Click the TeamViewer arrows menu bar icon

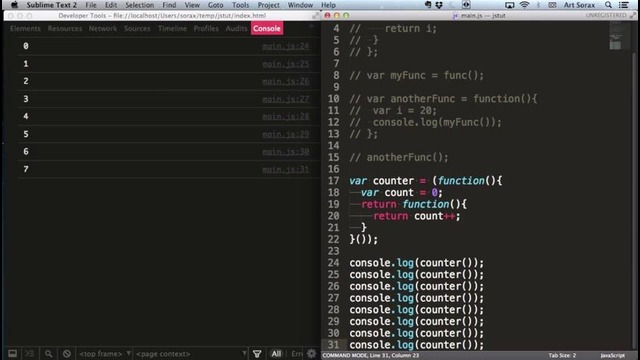pos(466,5)
